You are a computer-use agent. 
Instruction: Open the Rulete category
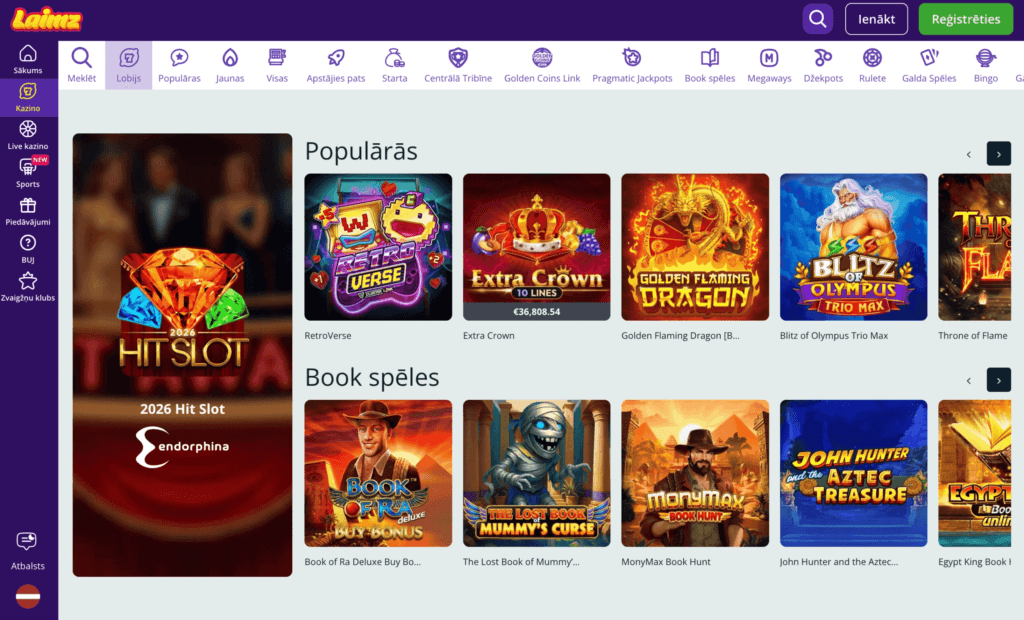click(872, 65)
